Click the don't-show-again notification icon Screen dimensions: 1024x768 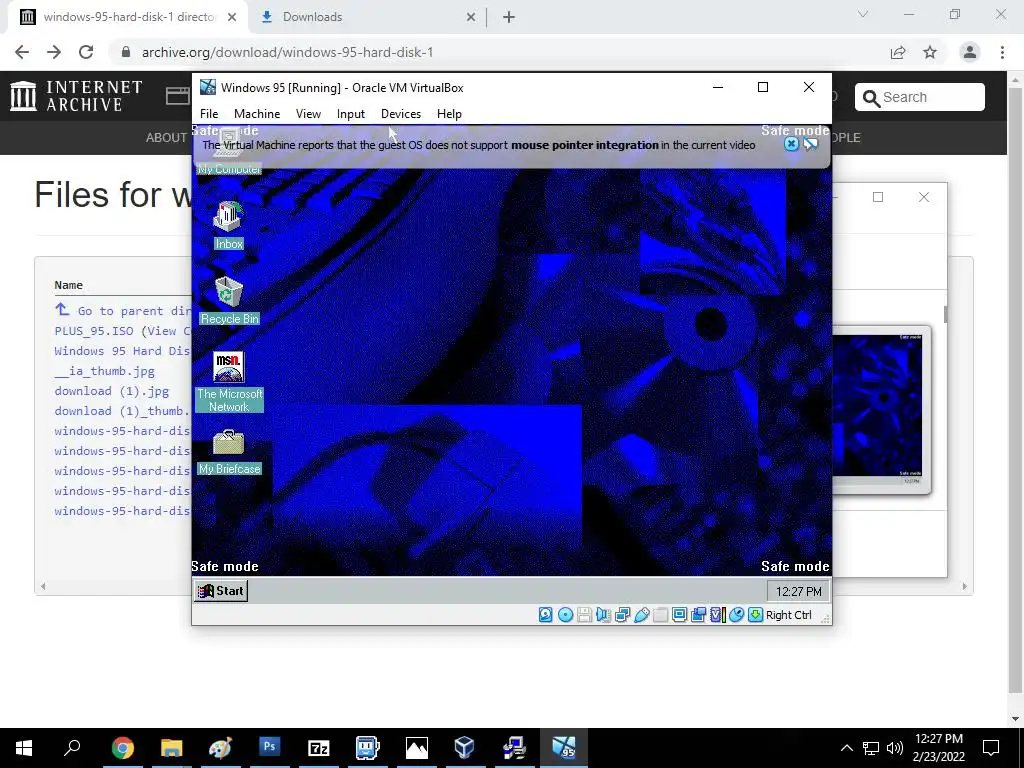810,144
